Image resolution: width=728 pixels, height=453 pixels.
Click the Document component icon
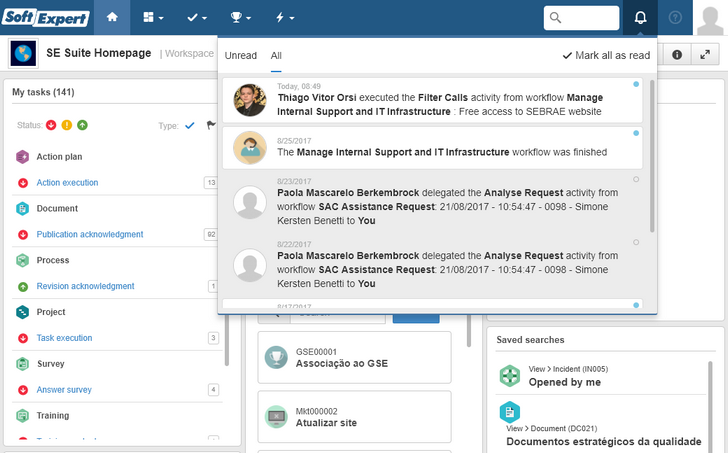22,208
